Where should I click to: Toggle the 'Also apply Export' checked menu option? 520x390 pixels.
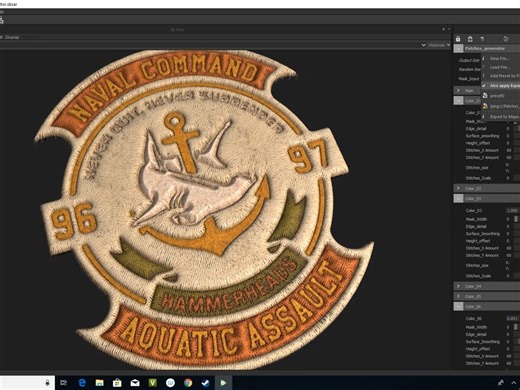coord(501,86)
